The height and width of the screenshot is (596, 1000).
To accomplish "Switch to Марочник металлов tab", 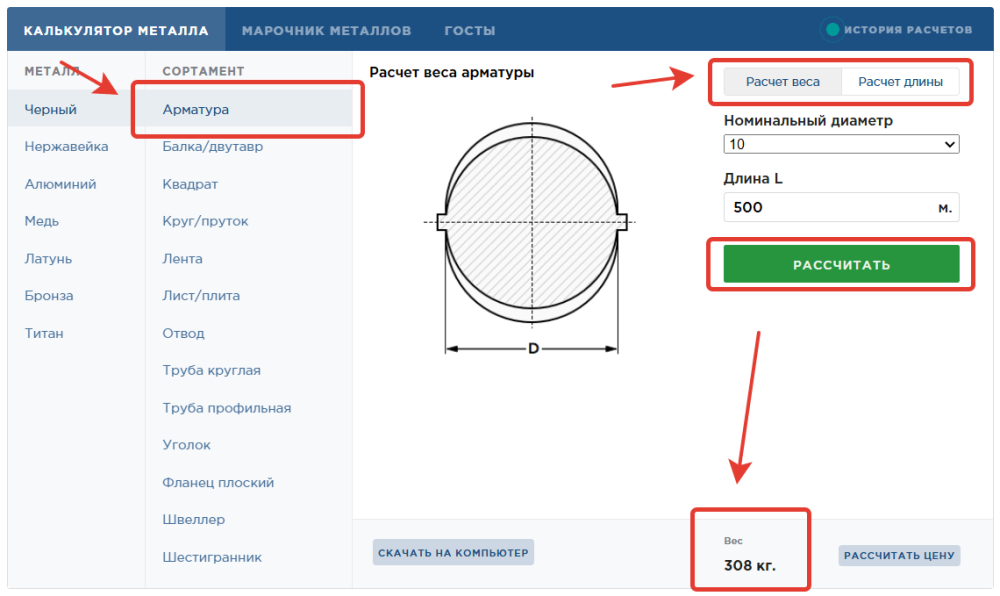I will (x=327, y=30).
